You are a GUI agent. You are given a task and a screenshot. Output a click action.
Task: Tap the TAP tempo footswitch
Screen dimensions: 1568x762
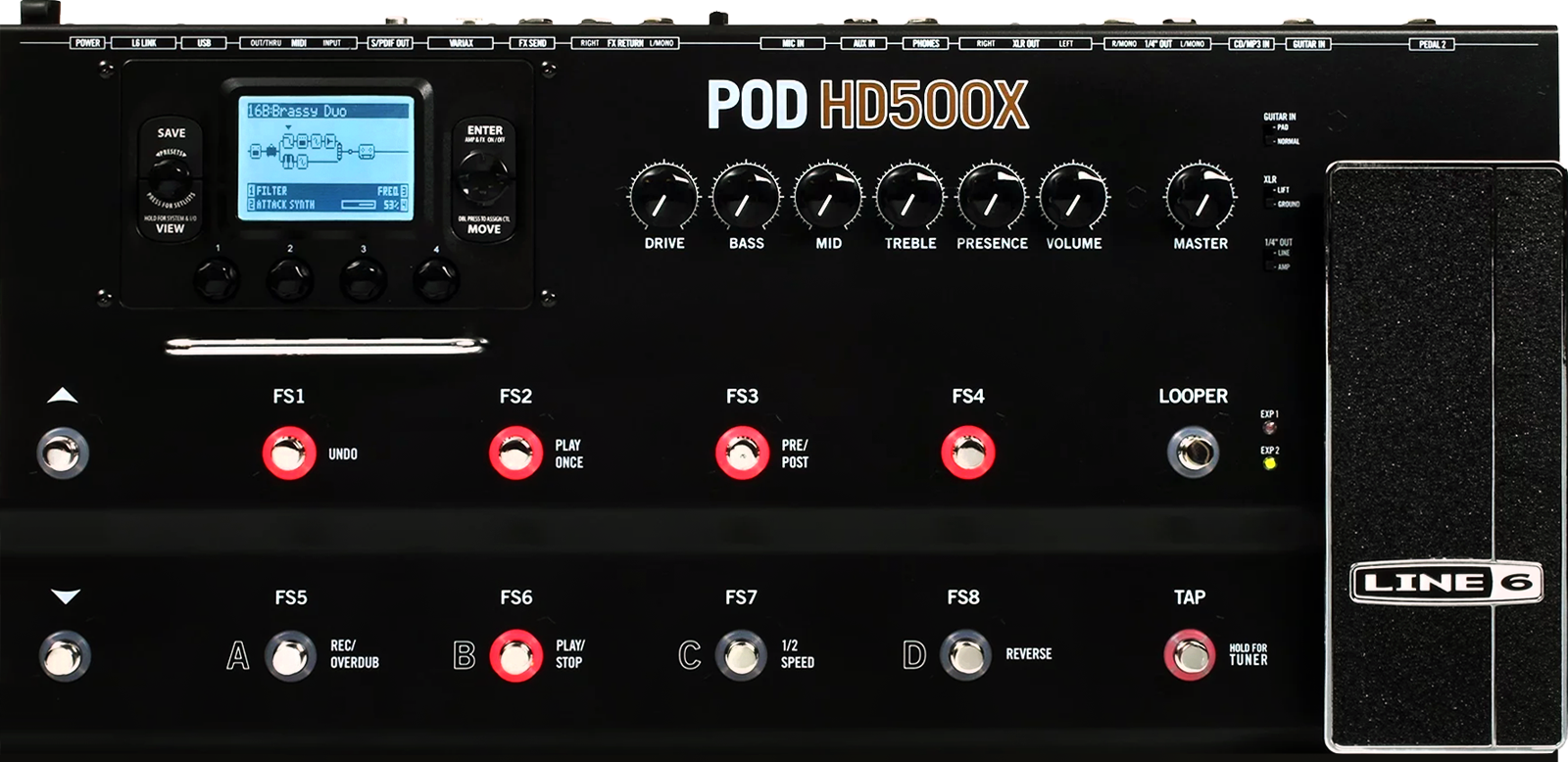(1190, 655)
